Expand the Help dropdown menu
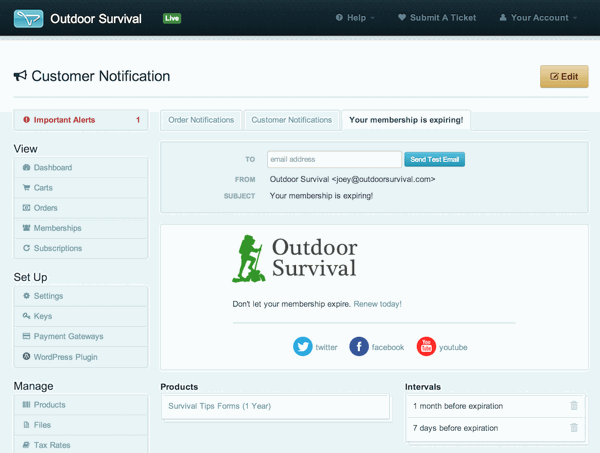Viewport: 600px width, 453px height. (x=355, y=18)
